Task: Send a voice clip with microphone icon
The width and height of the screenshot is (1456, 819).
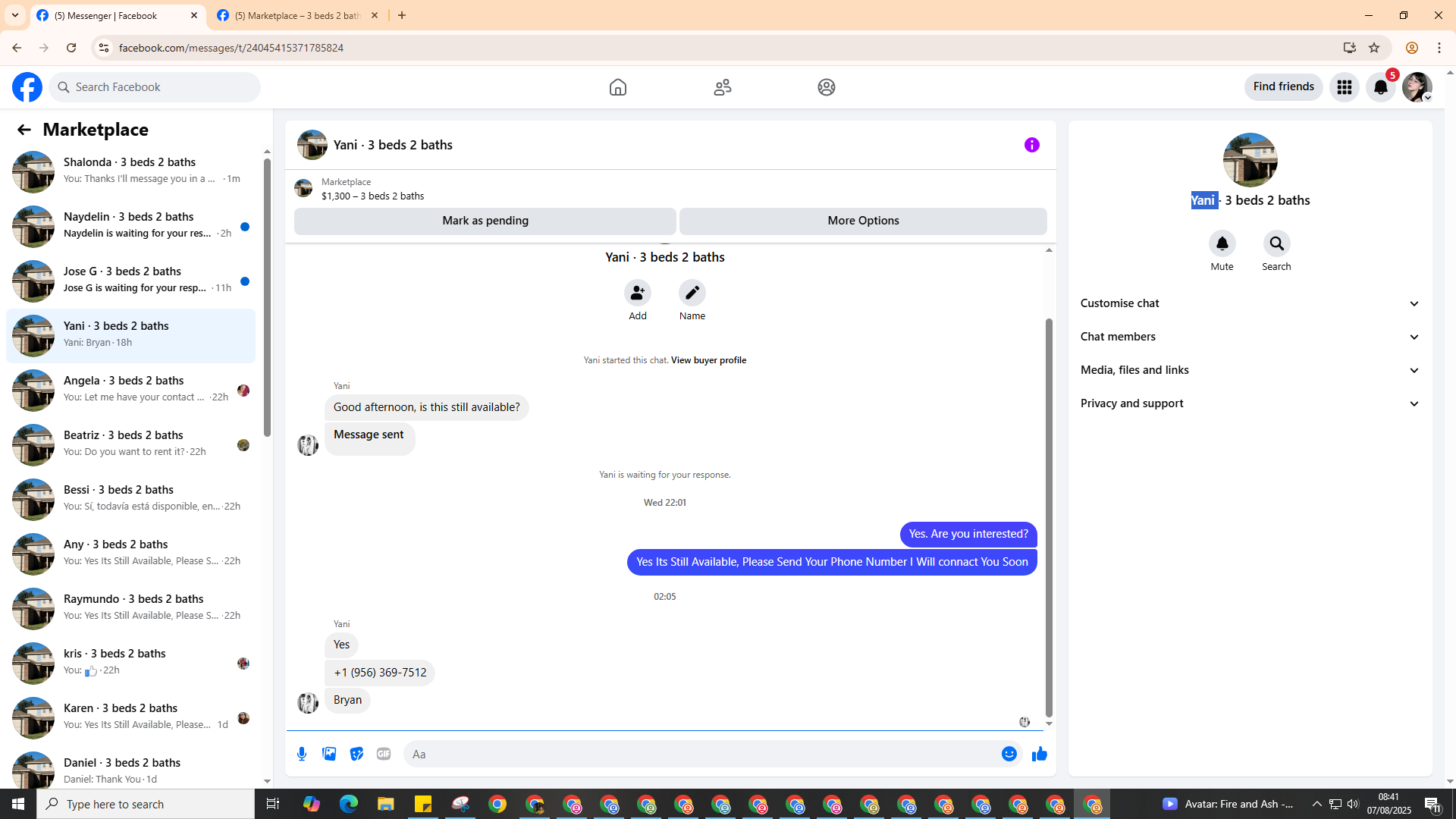Action: click(x=302, y=754)
